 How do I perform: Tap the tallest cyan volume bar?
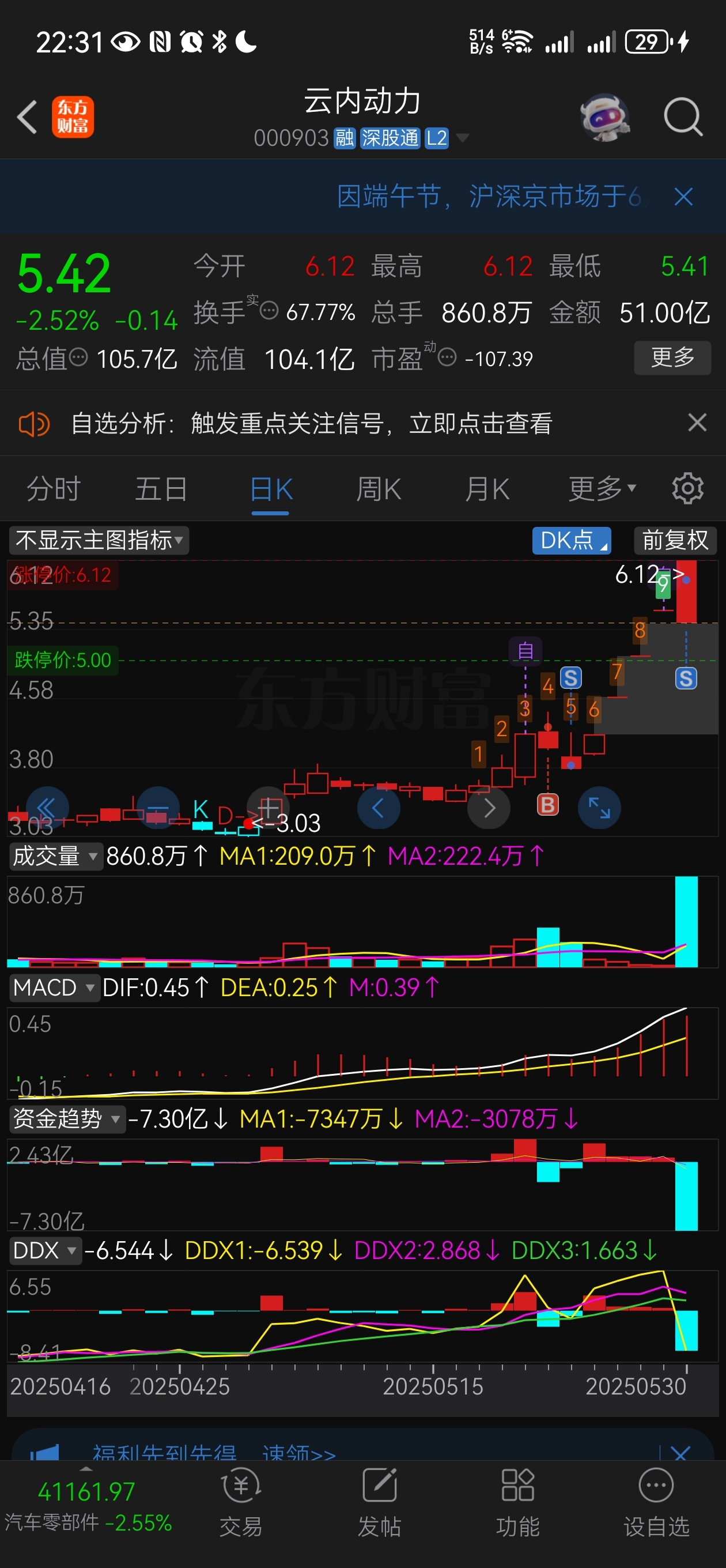tap(686, 921)
